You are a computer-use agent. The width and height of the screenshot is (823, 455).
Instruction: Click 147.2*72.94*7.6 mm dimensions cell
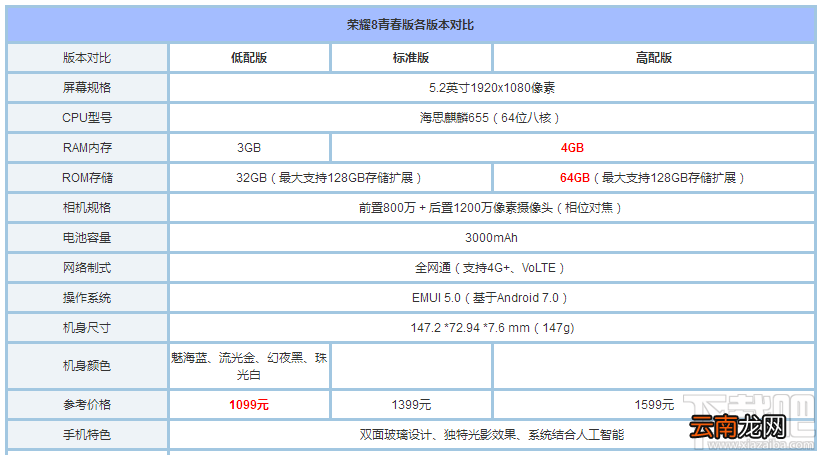(492, 327)
